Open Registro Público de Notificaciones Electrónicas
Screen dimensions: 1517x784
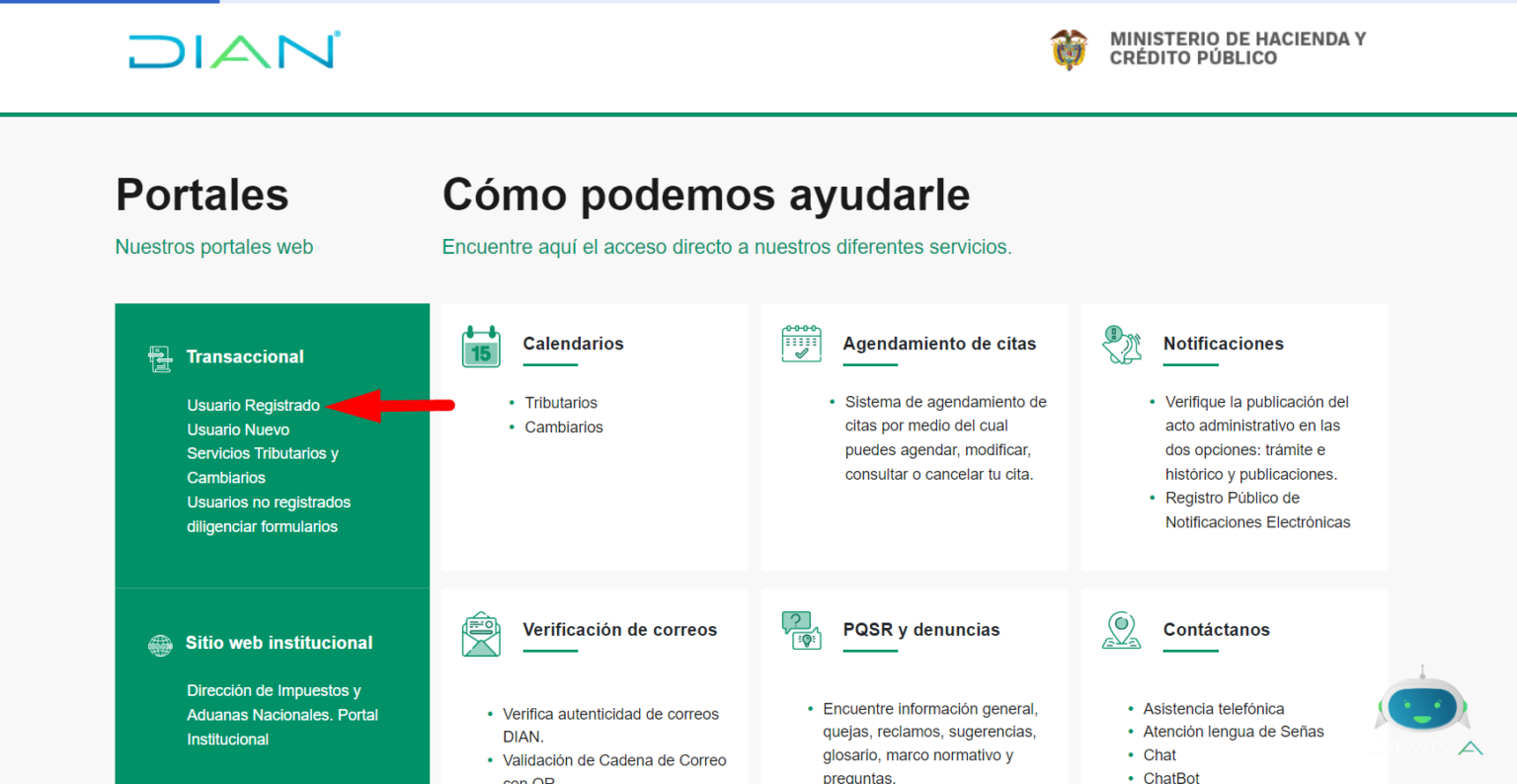pyautogui.click(x=1257, y=510)
